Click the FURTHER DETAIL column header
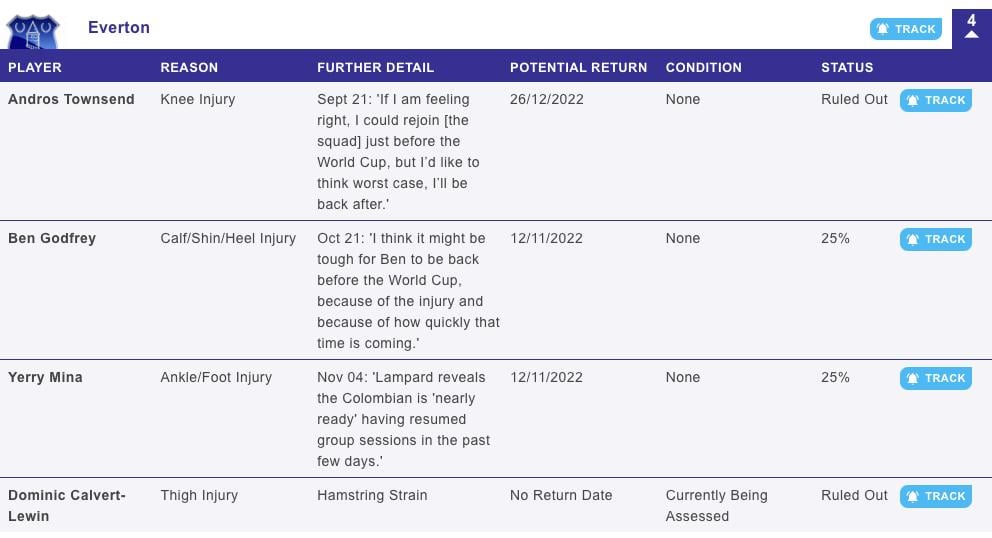This screenshot has width=992, height=538. point(375,68)
